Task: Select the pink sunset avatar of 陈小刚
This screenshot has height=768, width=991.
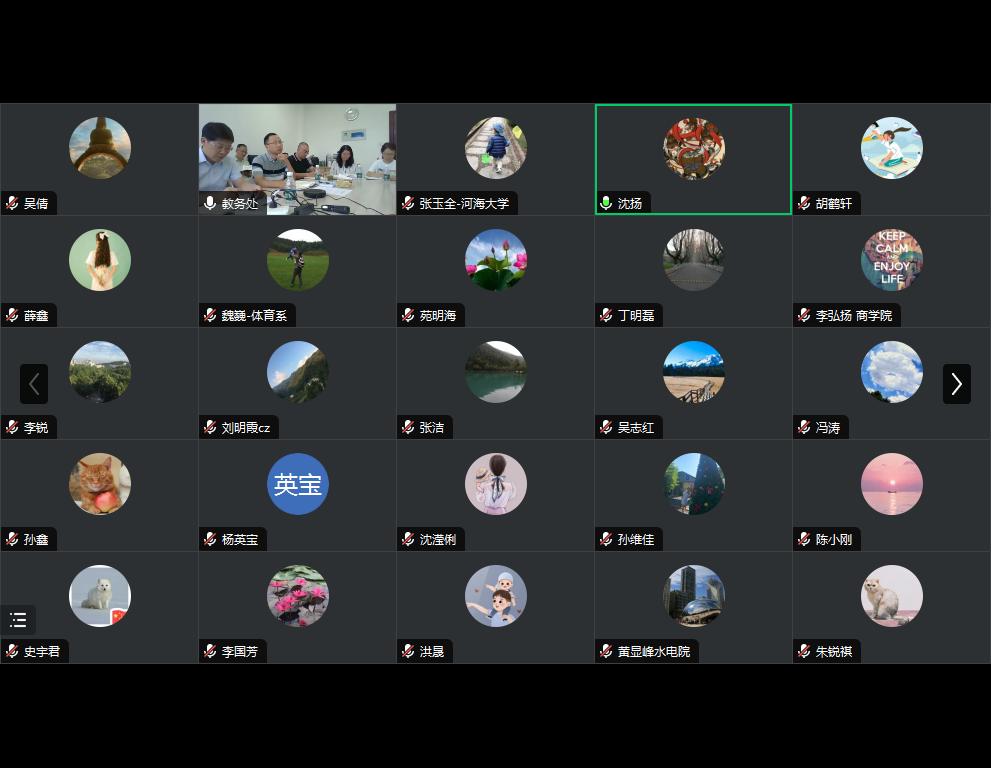Action: click(891, 484)
